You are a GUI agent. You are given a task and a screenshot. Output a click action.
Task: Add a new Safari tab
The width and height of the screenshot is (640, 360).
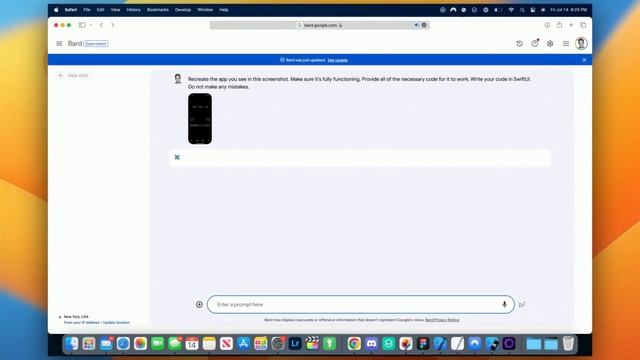[x=571, y=25]
